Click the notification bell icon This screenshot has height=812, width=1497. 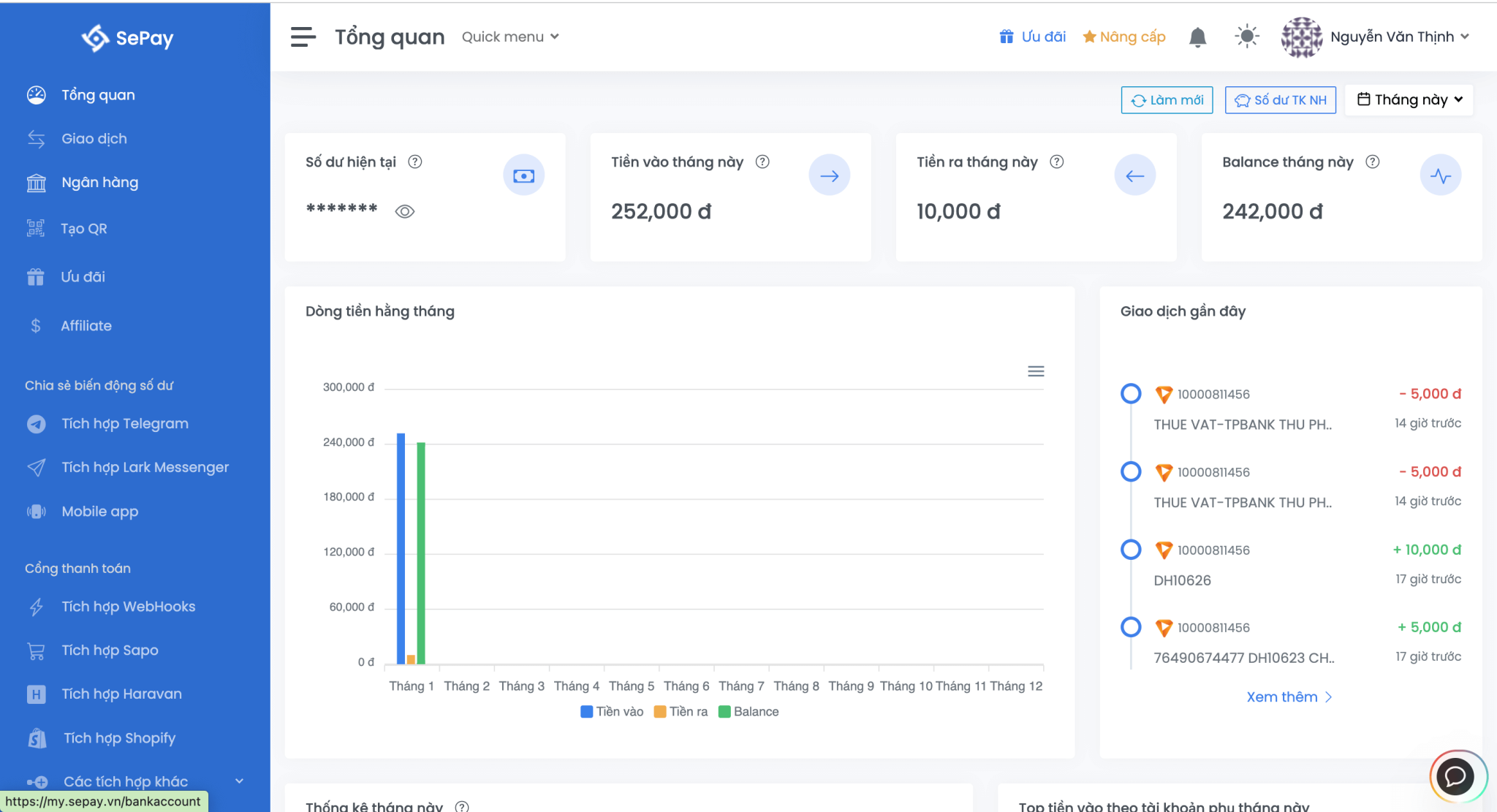[1197, 37]
